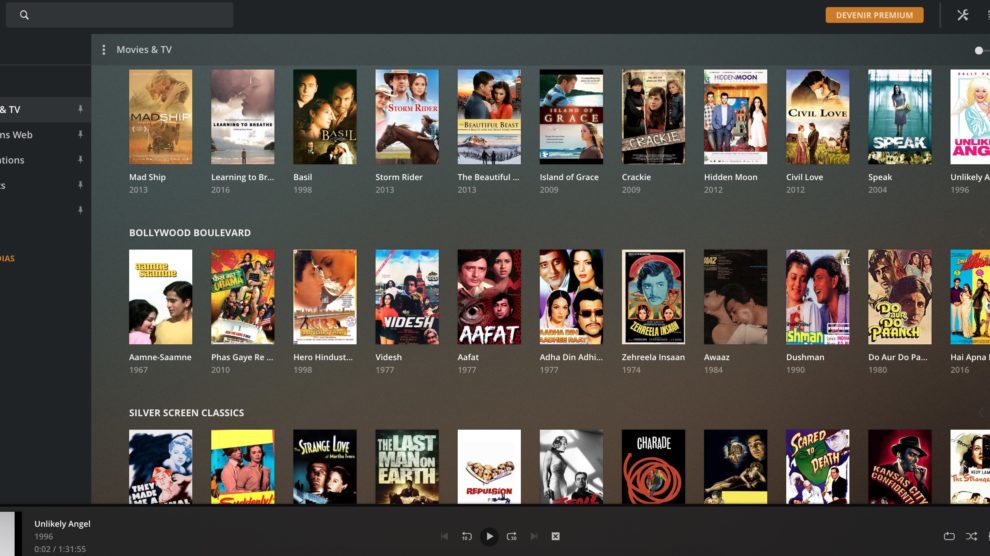Select the '& TV' sidebar item

(x=45, y=109)
